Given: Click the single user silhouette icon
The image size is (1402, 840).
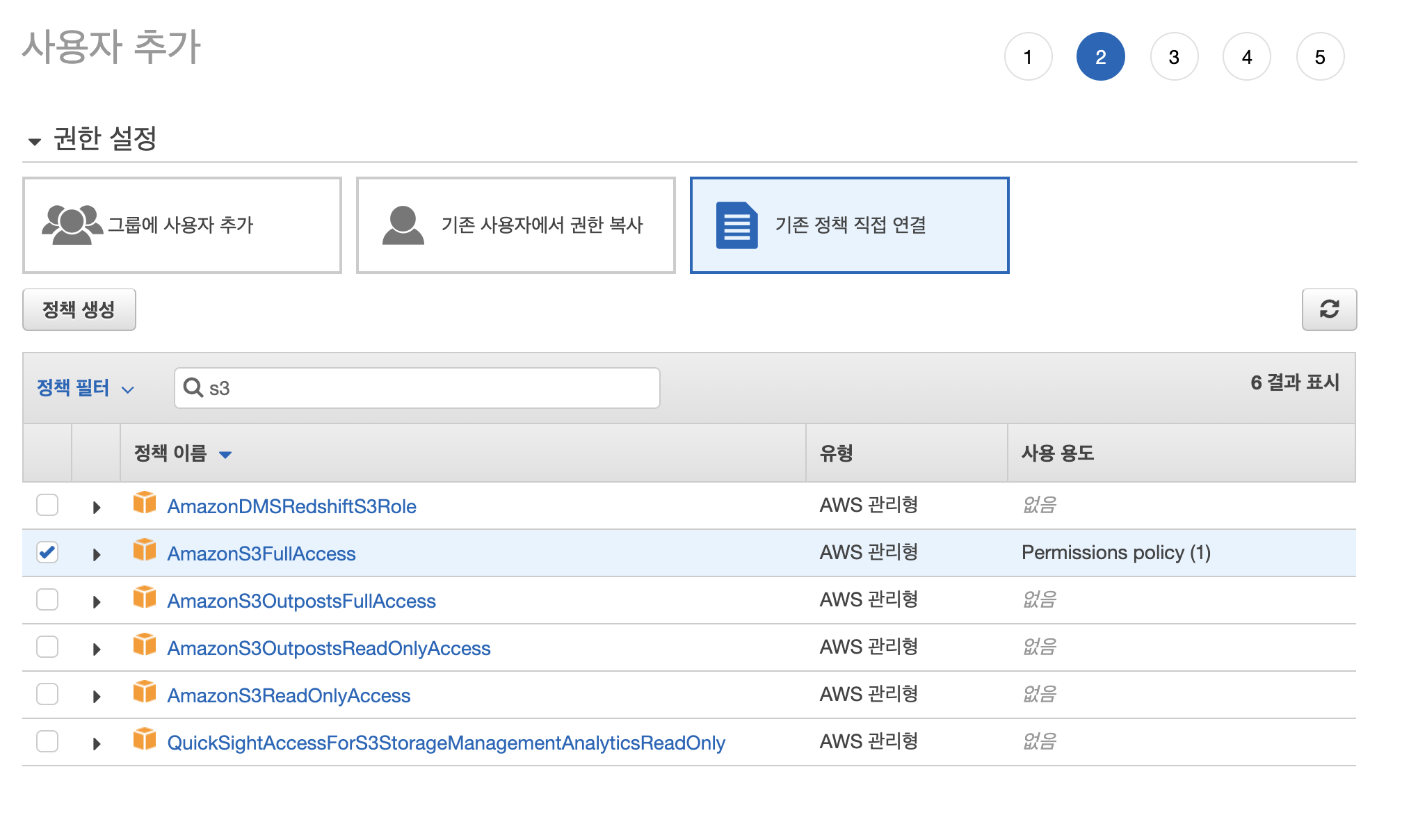Looking at the screenshot, I should pyautogui.click(x=403, y=225).
